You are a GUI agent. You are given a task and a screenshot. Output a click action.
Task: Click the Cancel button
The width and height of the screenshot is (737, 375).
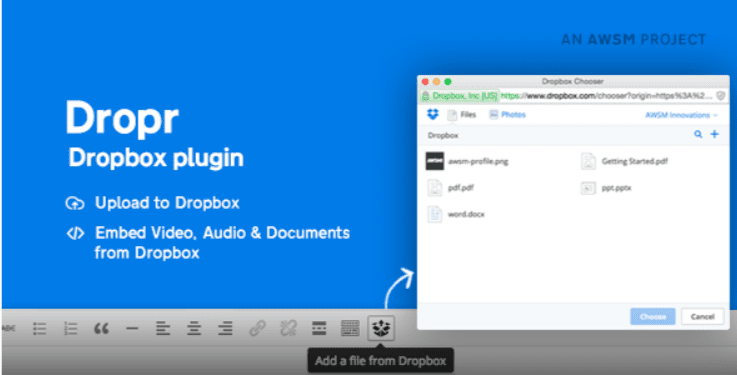click(x=702, y=317)
